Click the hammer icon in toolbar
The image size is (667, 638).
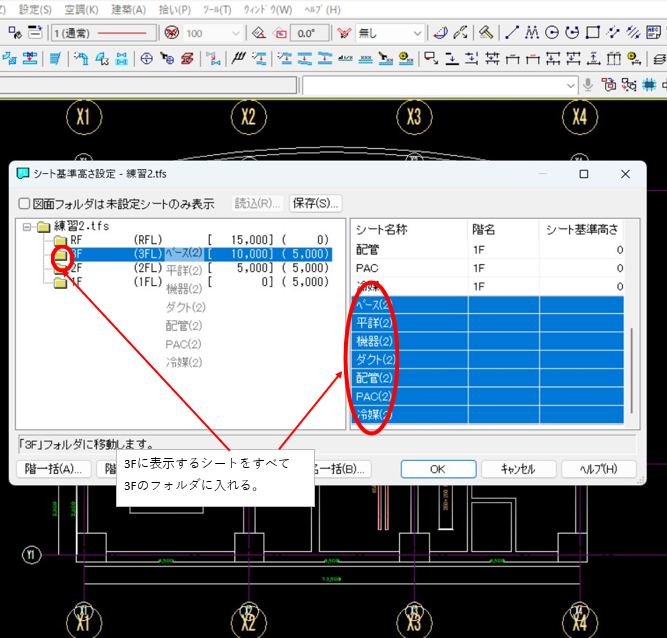[x=485, y=32]
